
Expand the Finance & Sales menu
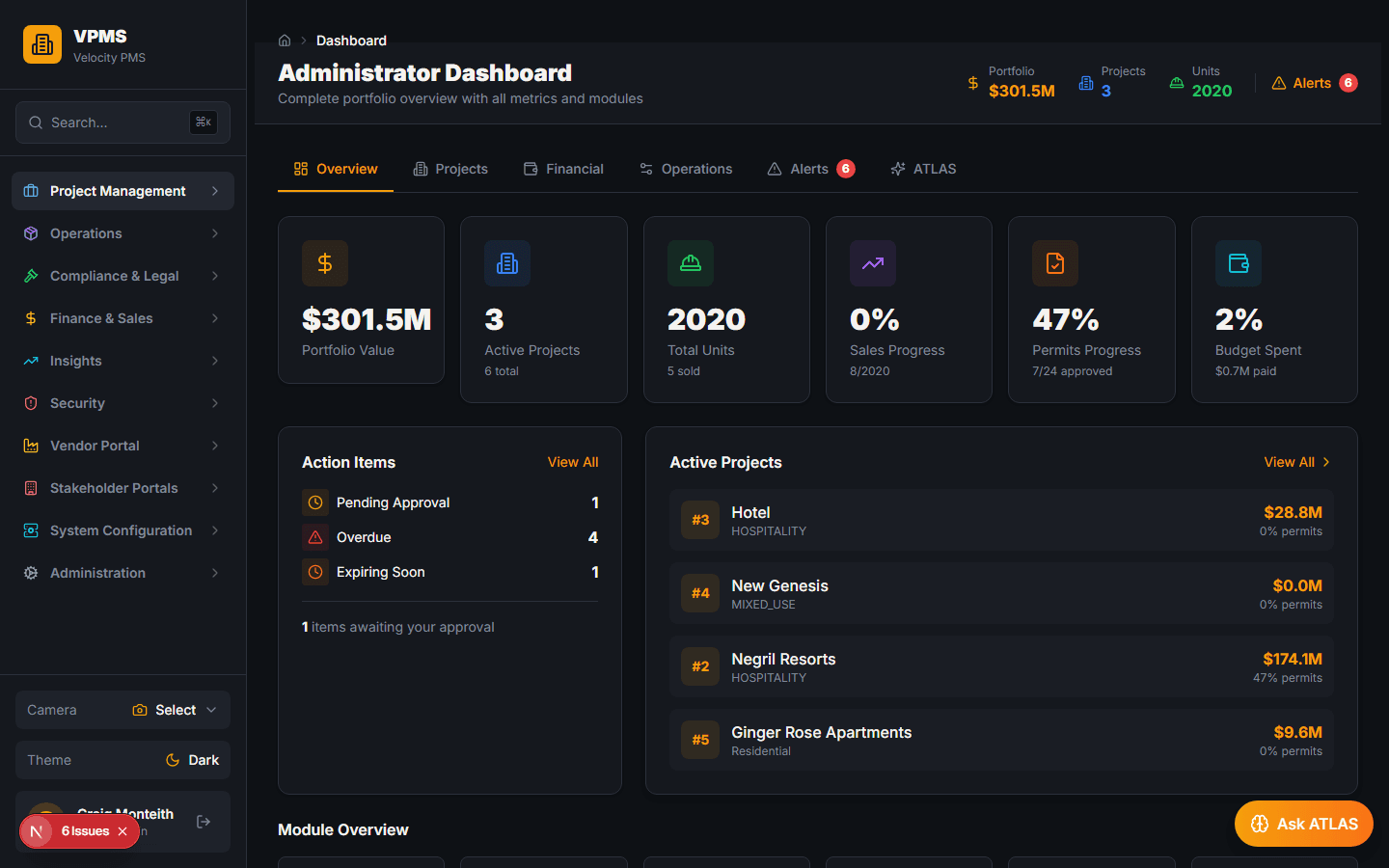(x=30, y=317)
